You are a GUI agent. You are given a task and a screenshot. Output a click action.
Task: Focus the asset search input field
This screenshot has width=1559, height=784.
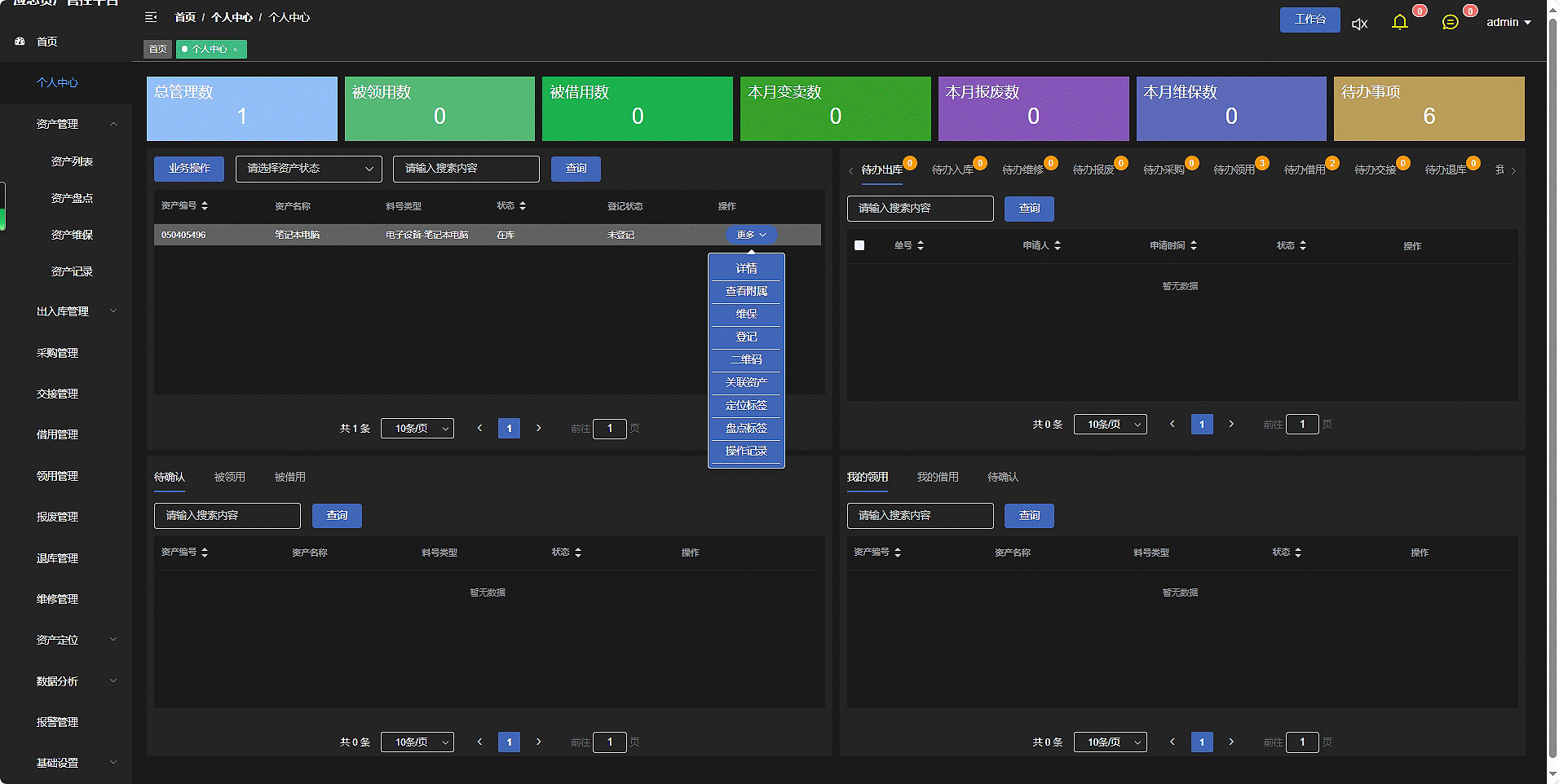466,169
